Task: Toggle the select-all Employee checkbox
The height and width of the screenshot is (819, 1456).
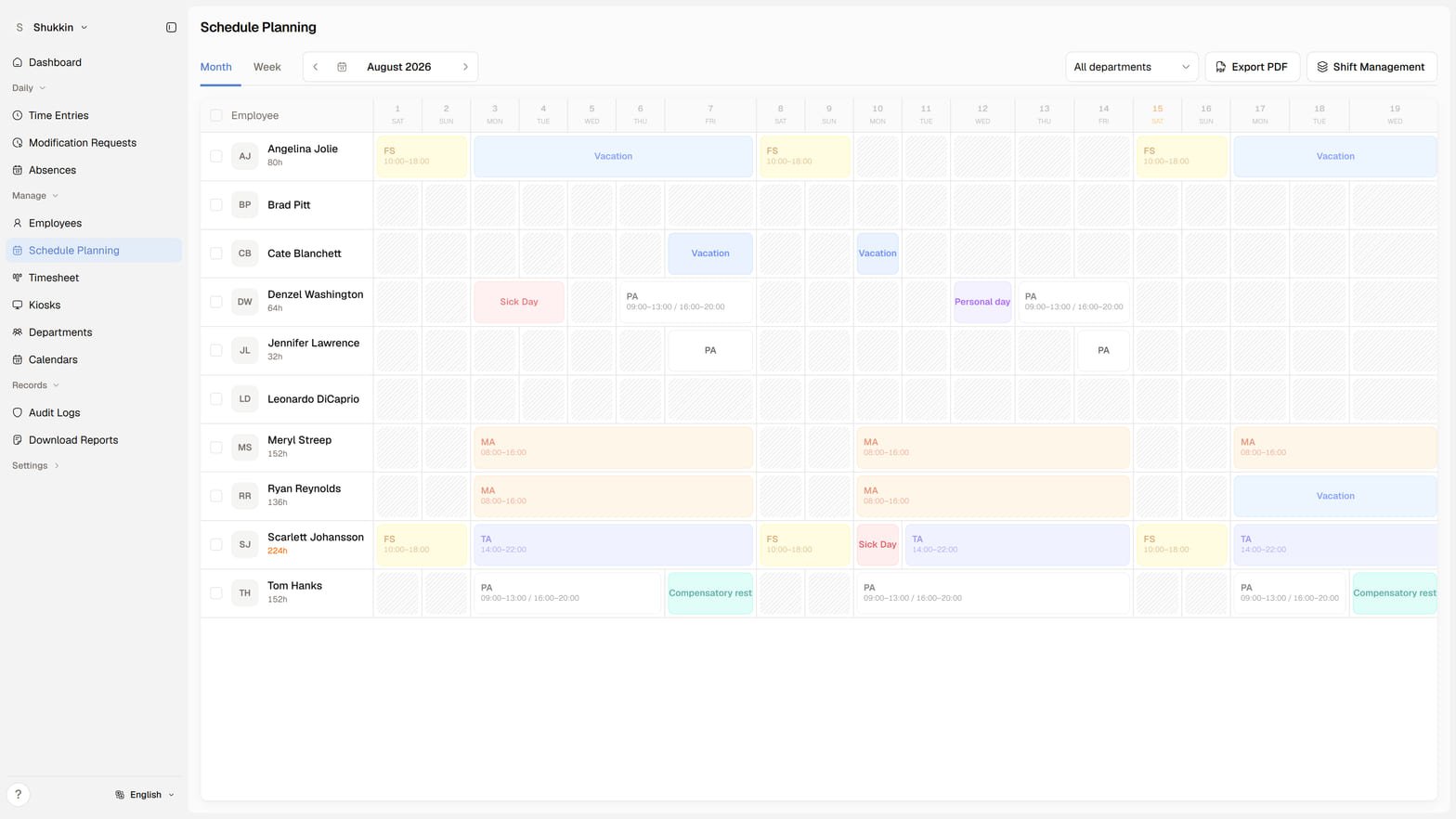Action: click(x=216, y=115)
